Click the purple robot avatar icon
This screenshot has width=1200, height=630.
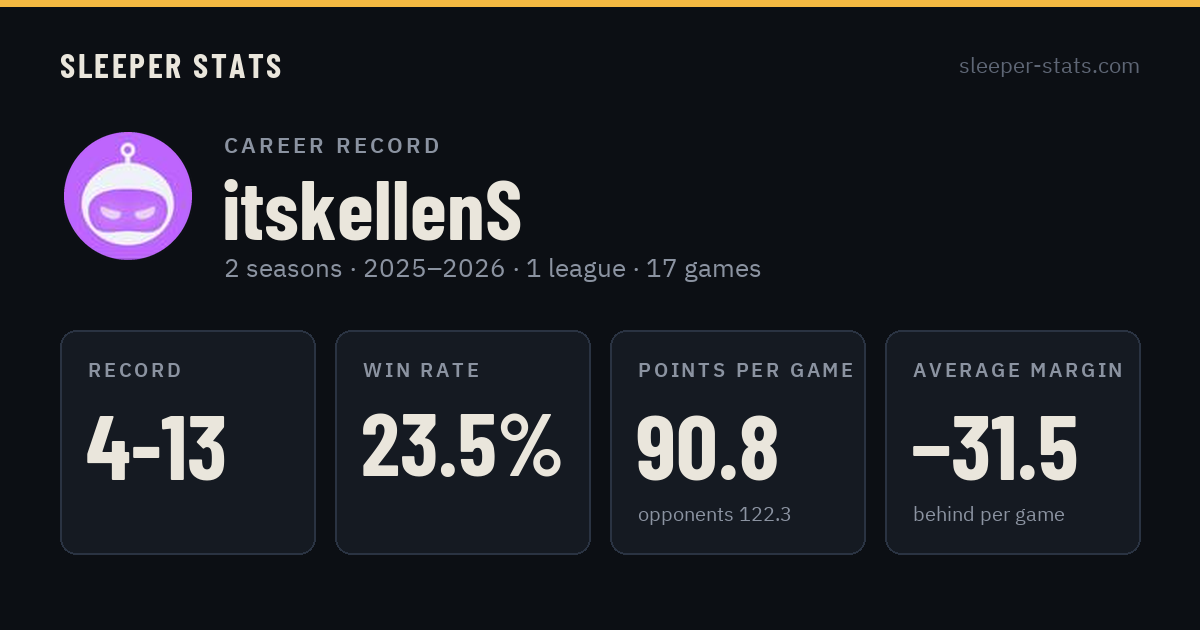[x=128, y=196]
